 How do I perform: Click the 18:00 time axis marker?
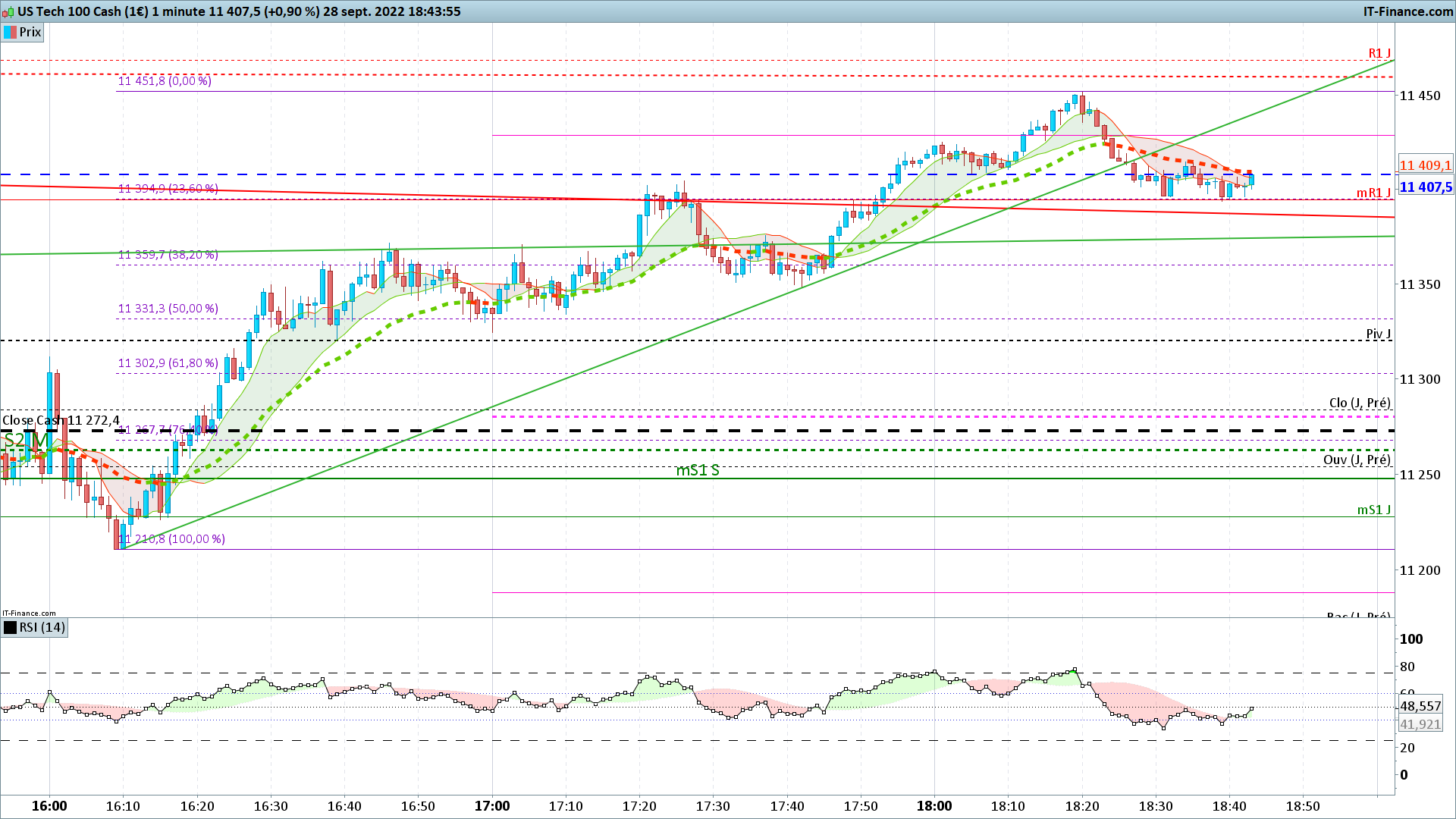pyautogui.click(x=934, y=806)
